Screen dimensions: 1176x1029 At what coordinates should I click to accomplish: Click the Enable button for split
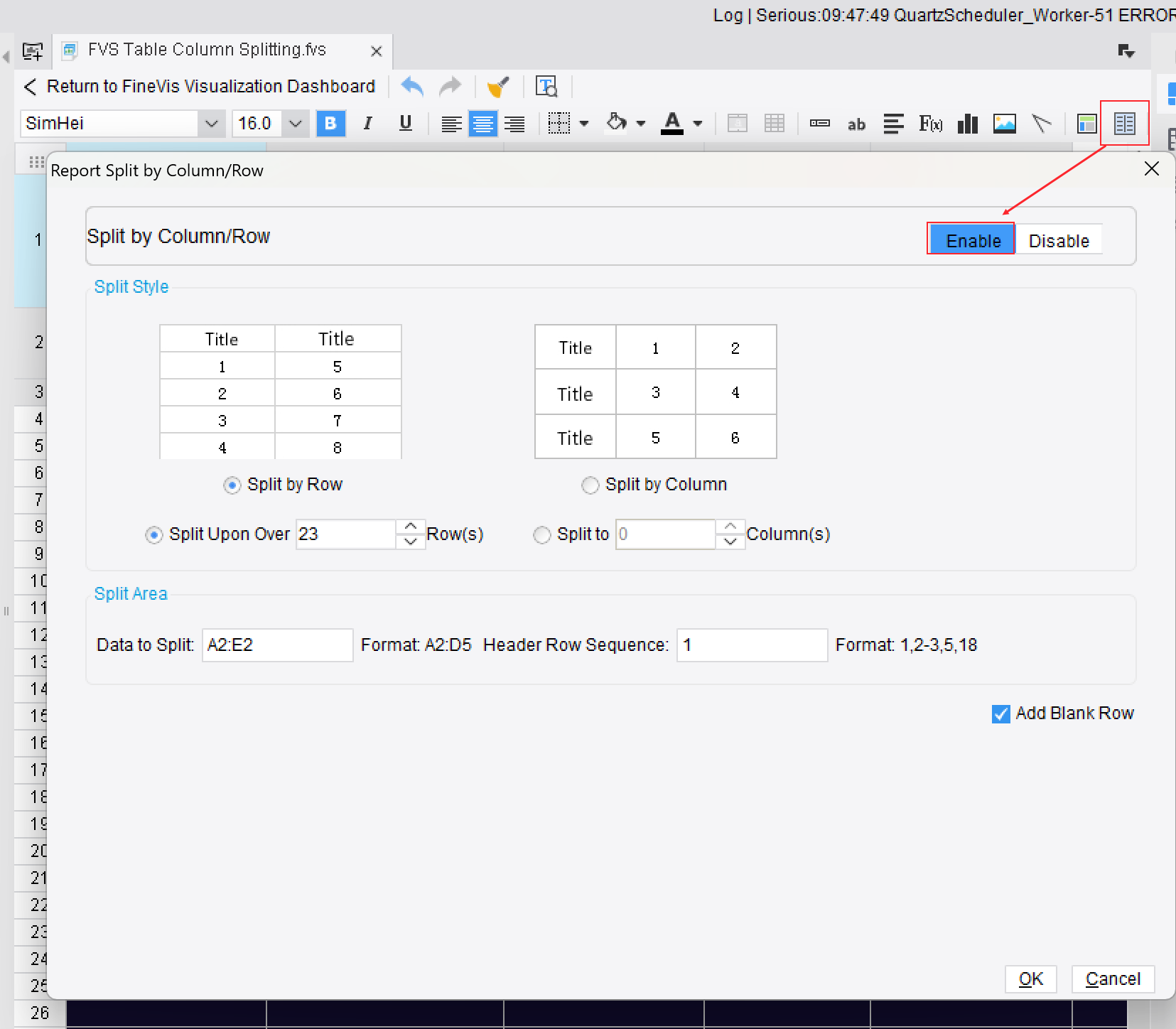[972, 240]
